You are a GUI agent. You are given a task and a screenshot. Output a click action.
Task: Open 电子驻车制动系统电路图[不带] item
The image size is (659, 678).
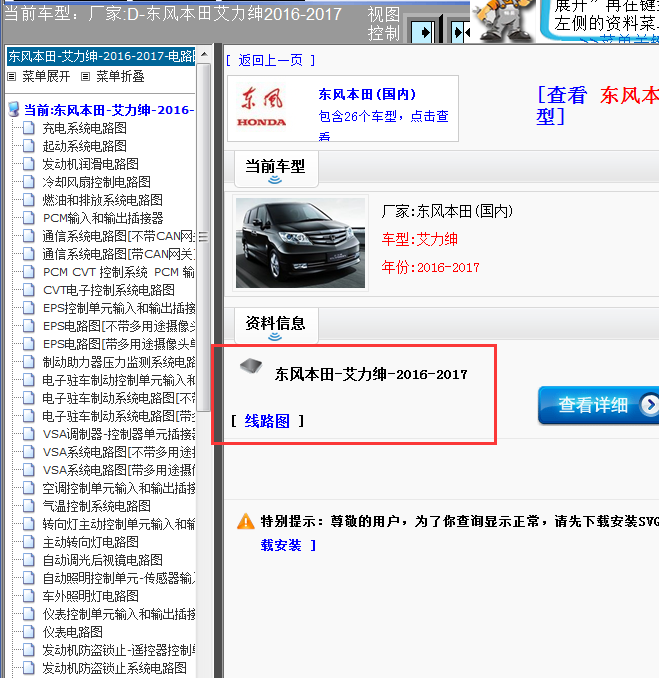point(119,398)
